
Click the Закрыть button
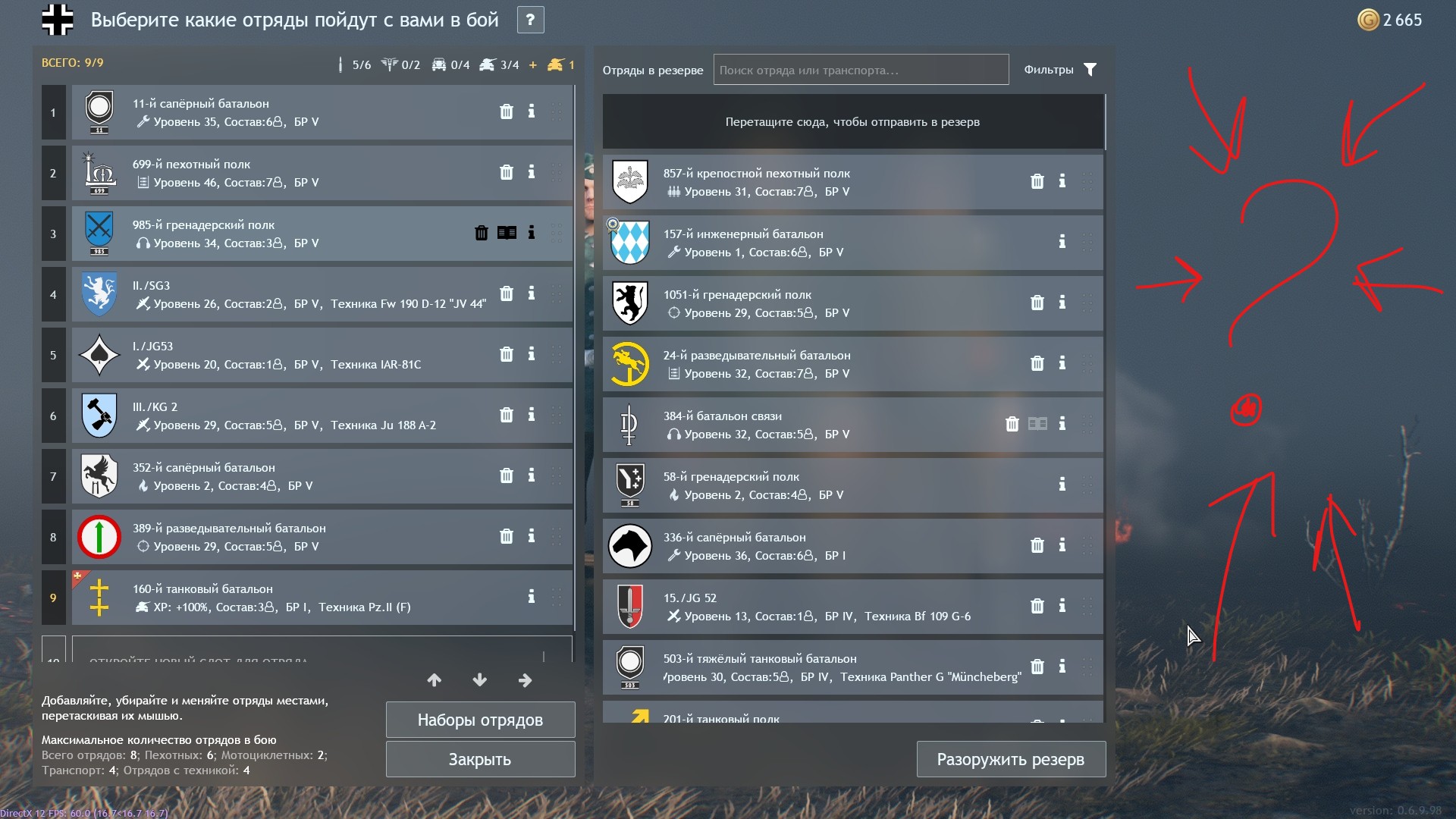(x=480, y=759)
